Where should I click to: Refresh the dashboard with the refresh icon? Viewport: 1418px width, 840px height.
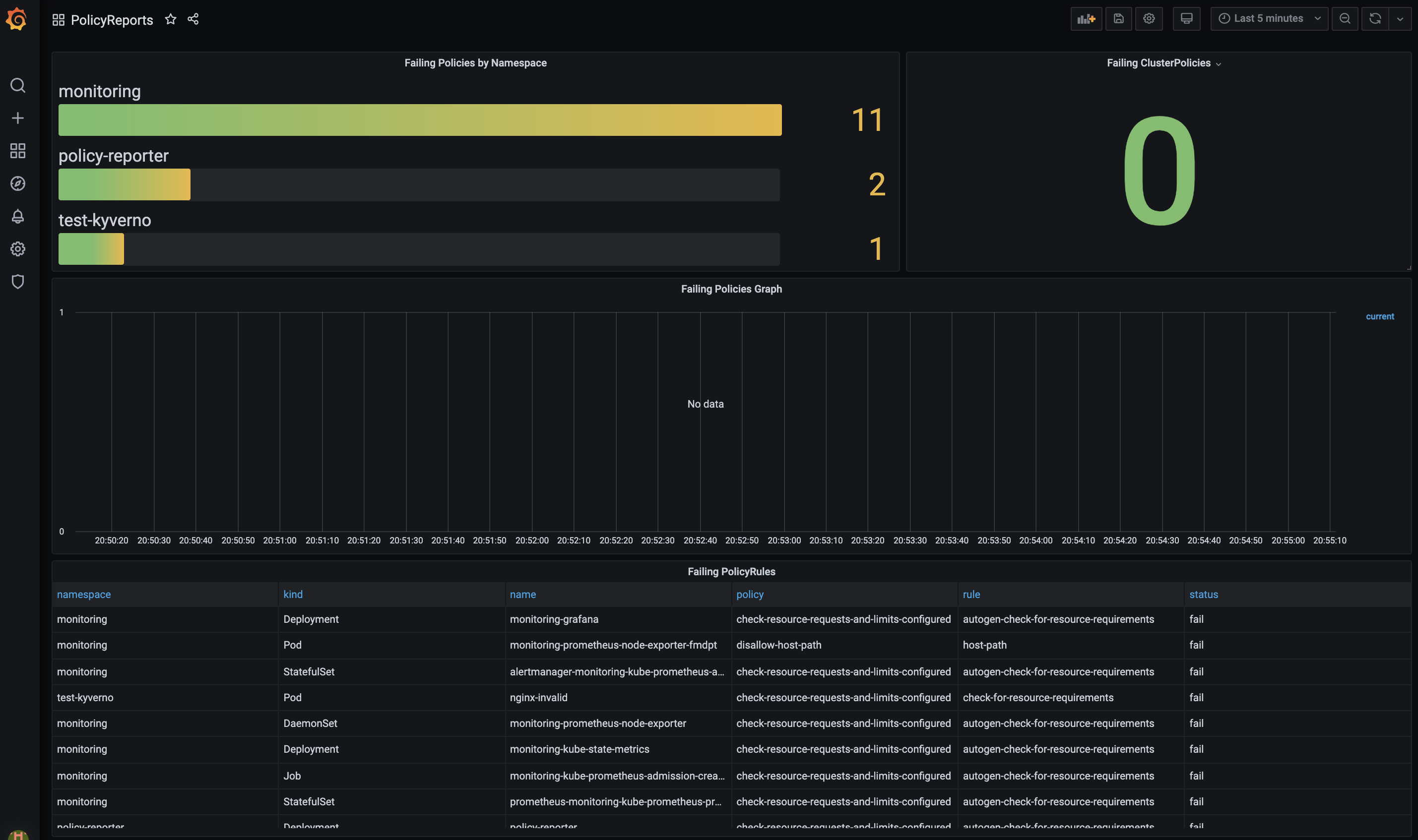coord(1374,18)
